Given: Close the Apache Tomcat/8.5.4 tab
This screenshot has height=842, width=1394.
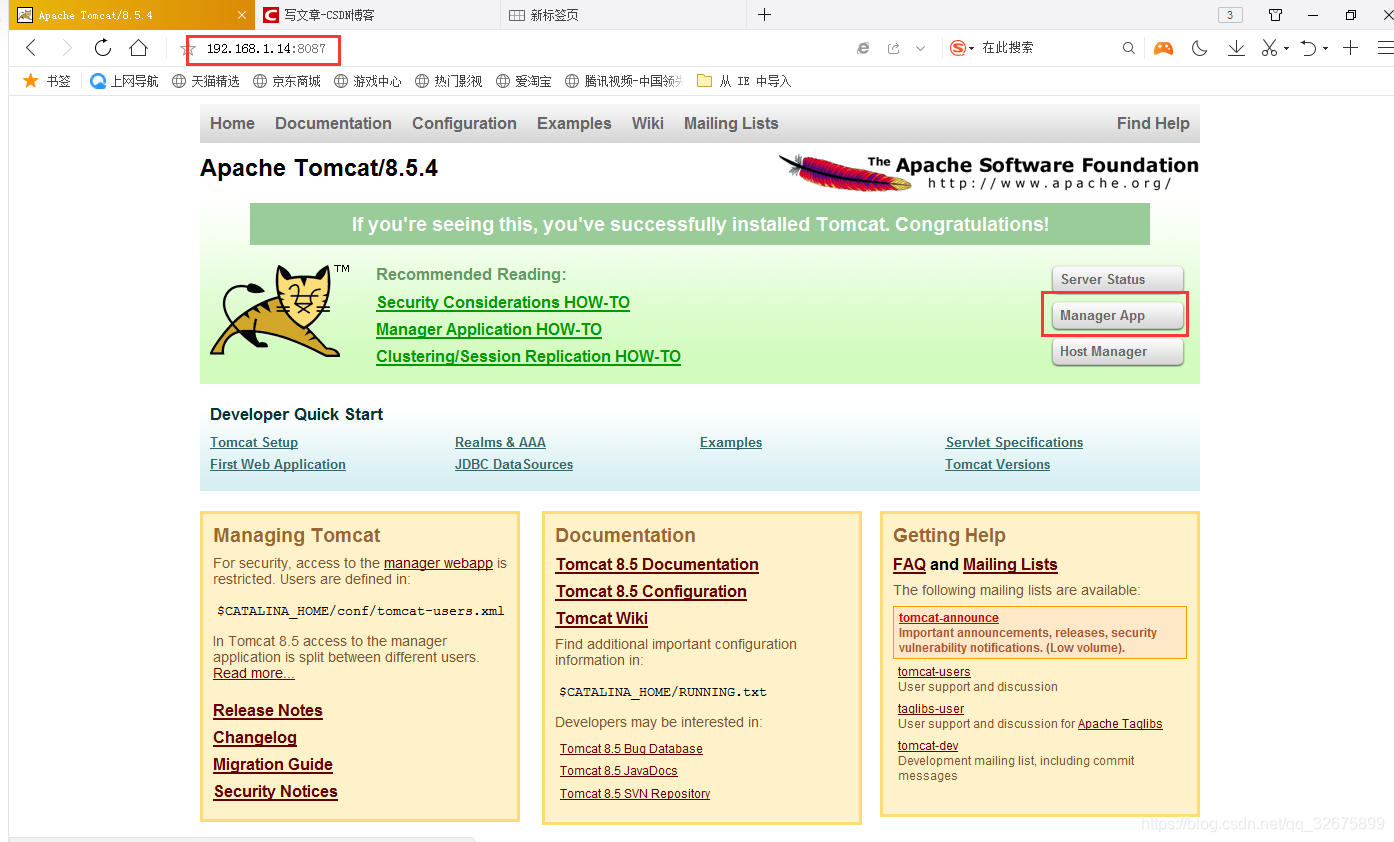Looking at the screenshot, I should (x=243, y=15).
